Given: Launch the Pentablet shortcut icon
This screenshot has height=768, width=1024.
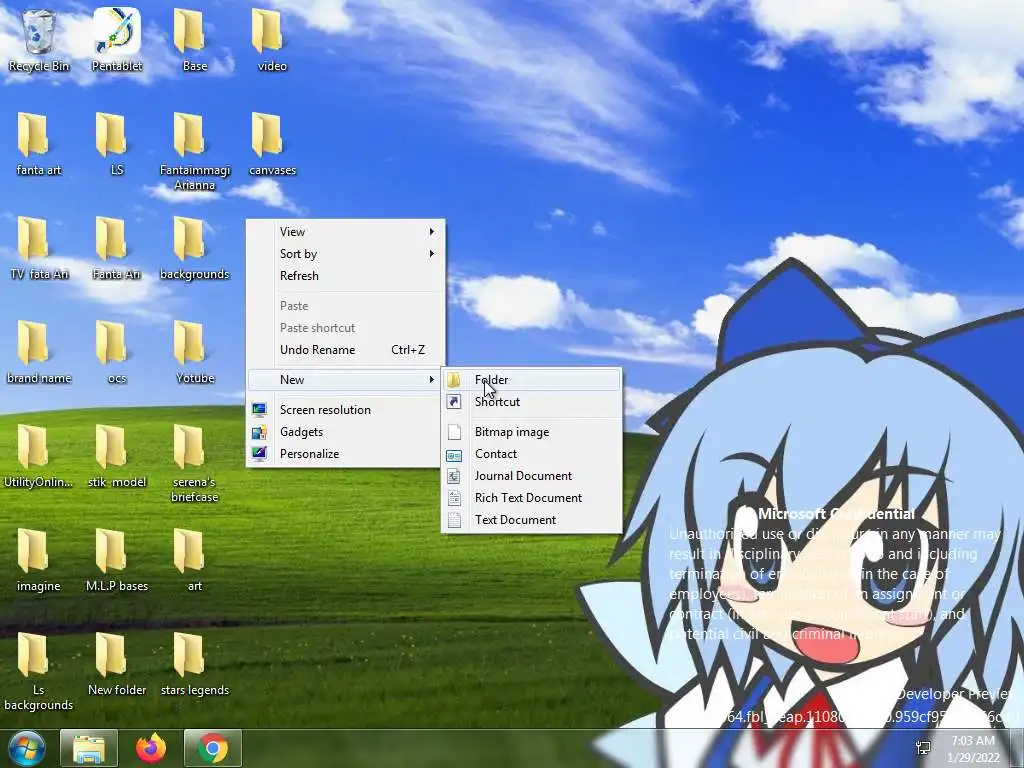Looking at the screenshot, I should click(117, 39).
